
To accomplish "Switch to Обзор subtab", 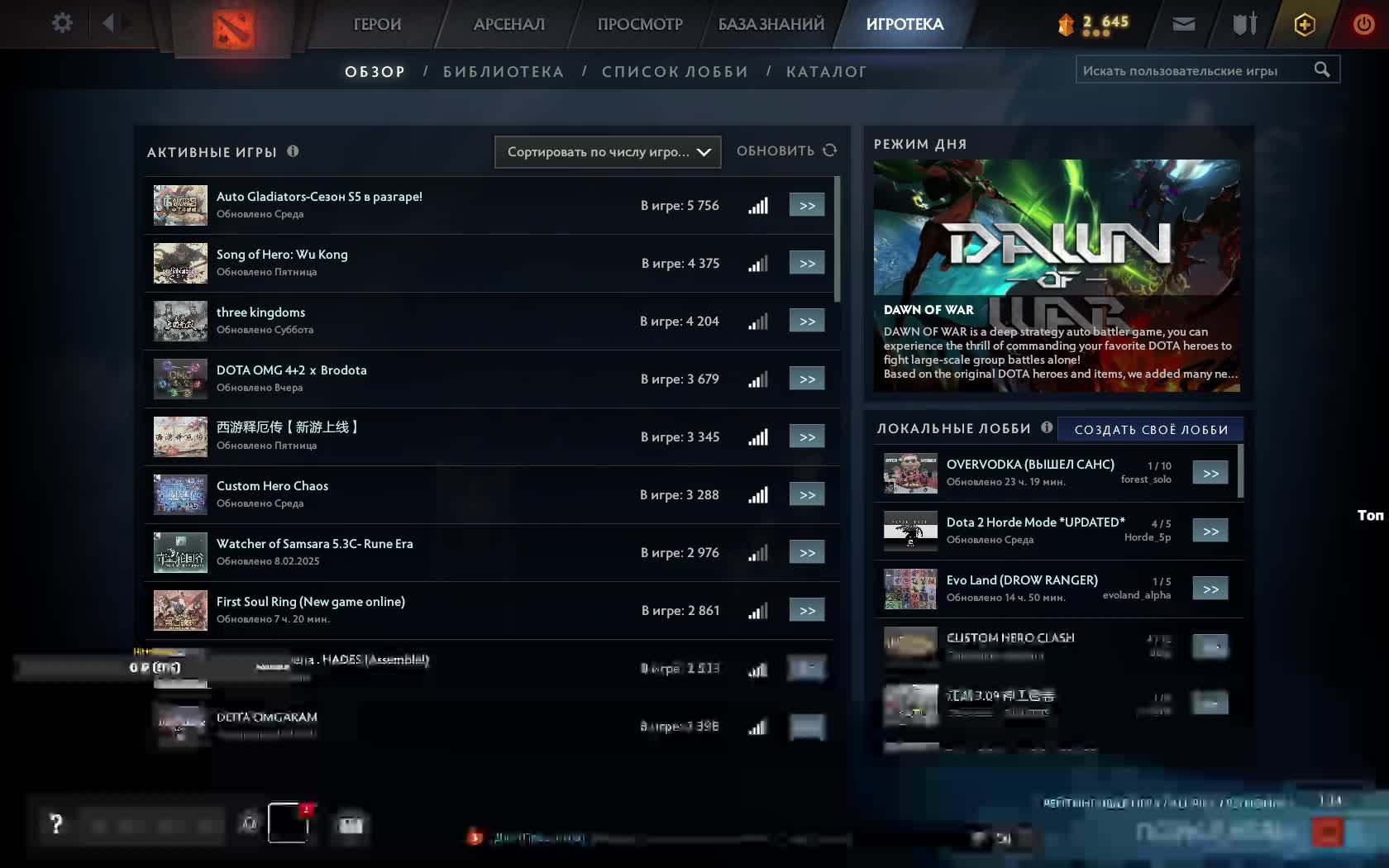I will pyautogui.click(x=375, y=72).
